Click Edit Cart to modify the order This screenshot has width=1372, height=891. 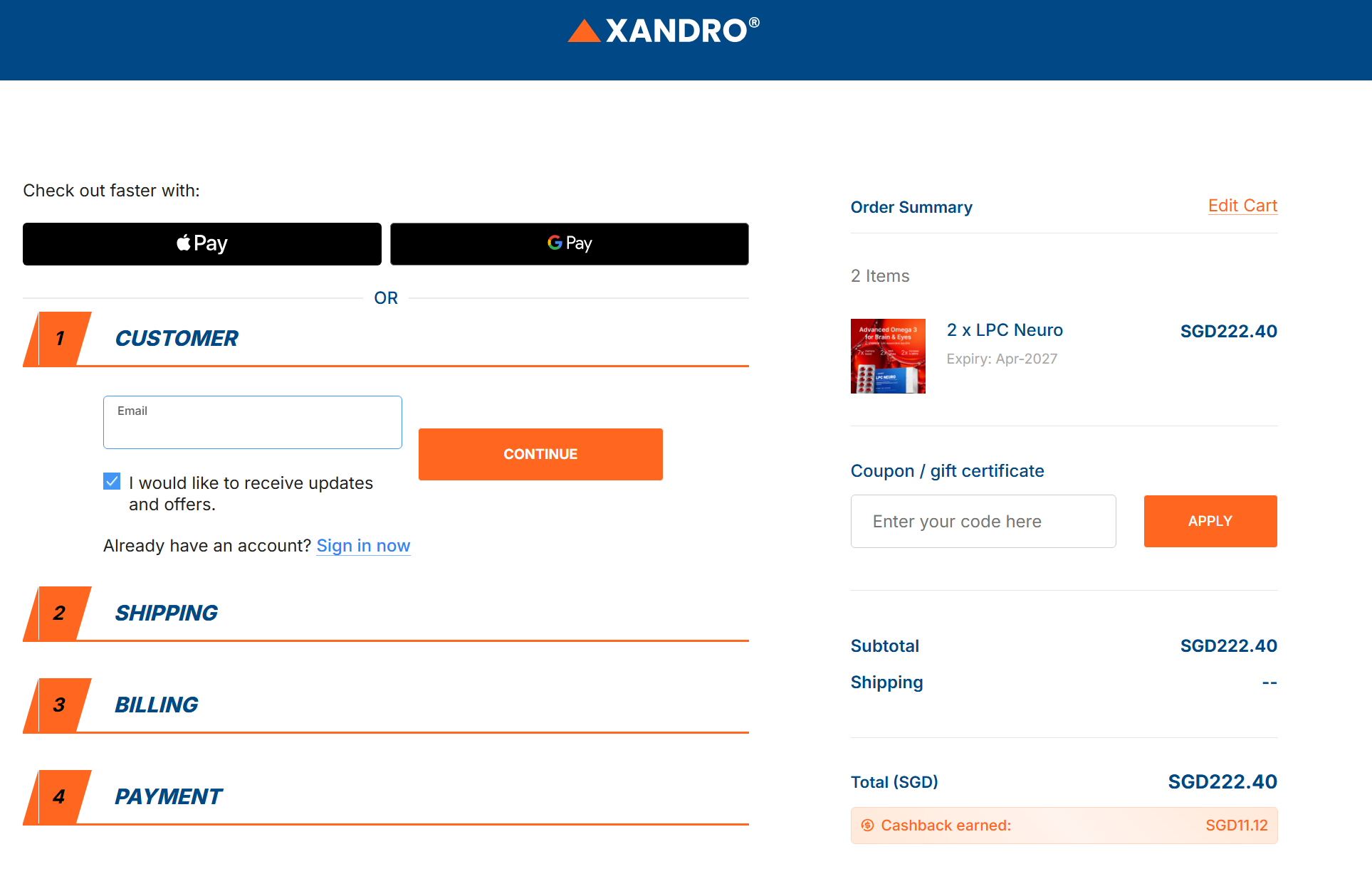[x=1242, y=206]
